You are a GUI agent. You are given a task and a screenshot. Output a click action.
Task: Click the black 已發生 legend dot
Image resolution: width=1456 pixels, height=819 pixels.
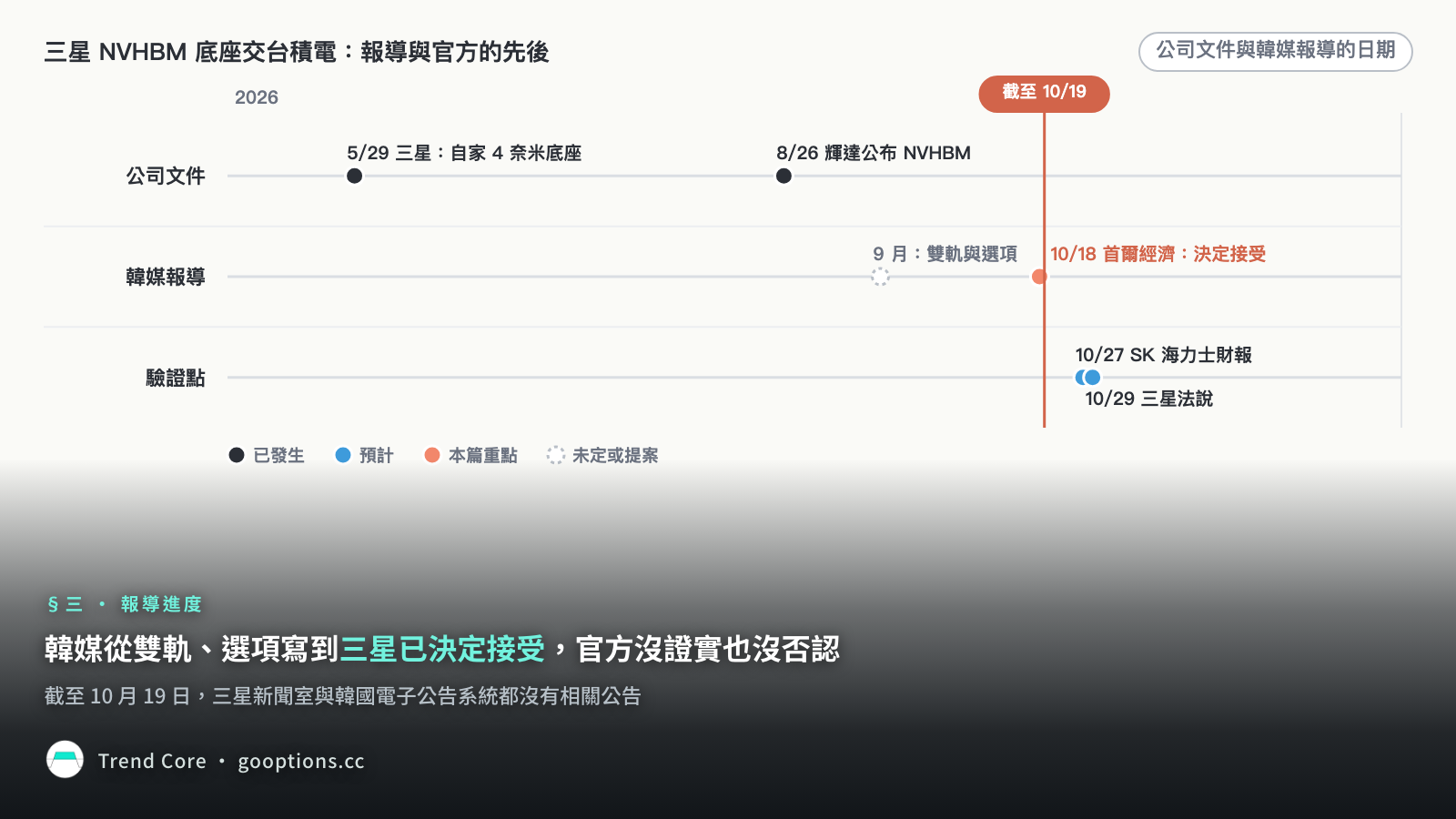coord(237,455)
